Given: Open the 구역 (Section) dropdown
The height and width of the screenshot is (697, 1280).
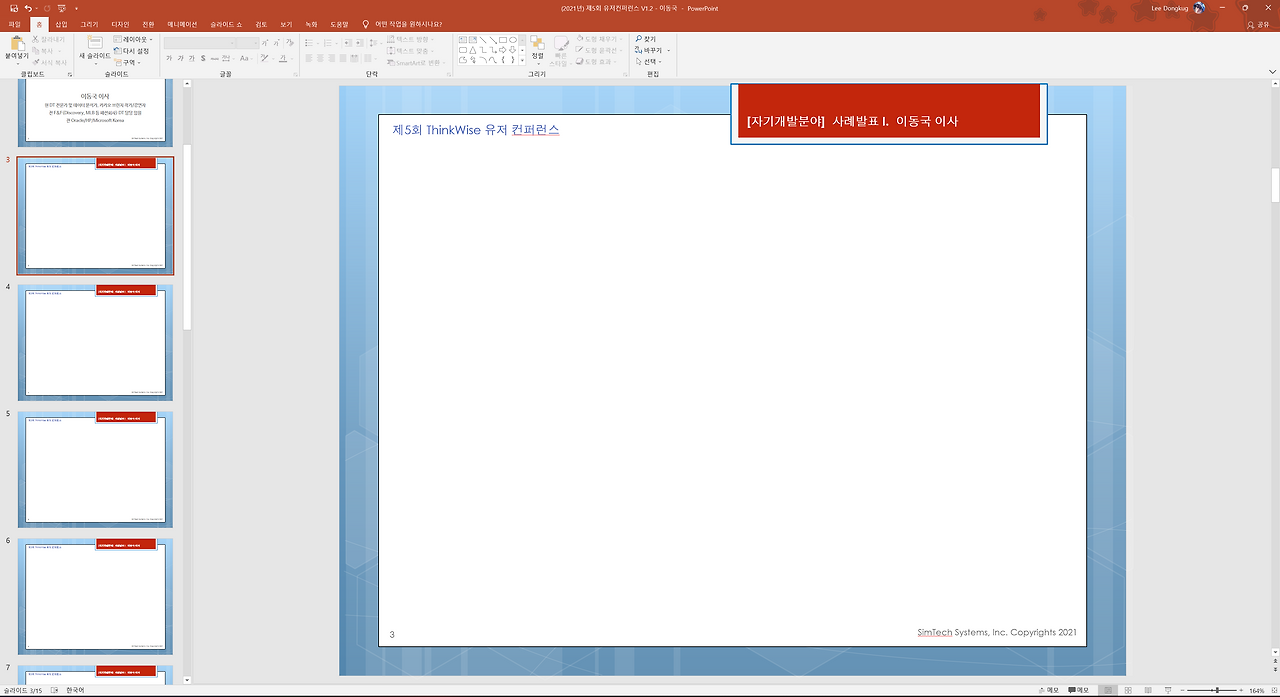Looking at the screenshot, I should (128, 62).
